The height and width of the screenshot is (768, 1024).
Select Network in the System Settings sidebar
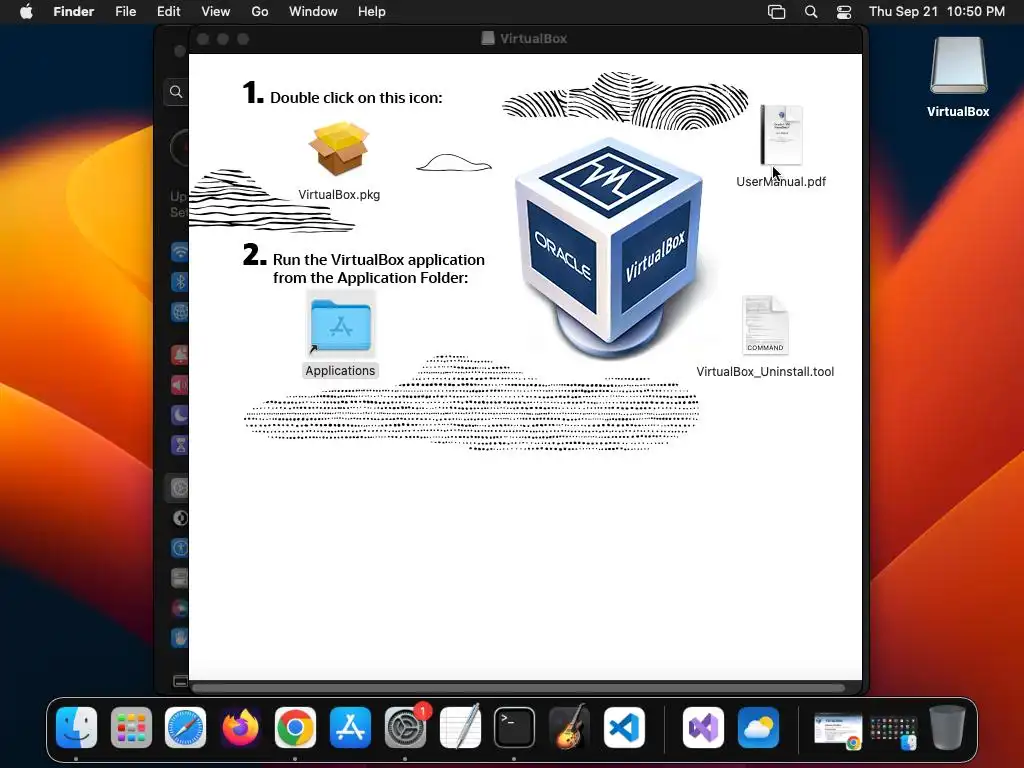click(180, 312)
